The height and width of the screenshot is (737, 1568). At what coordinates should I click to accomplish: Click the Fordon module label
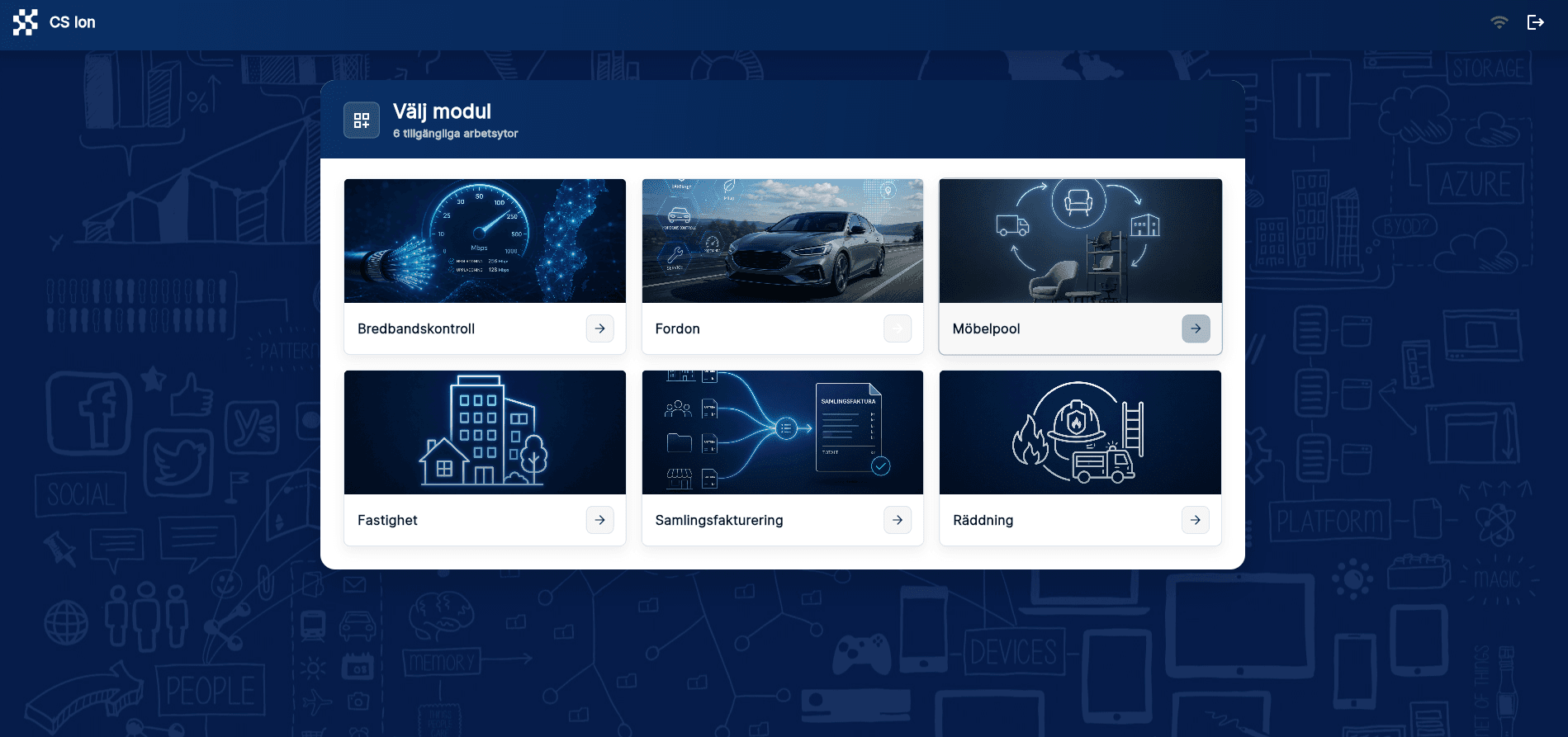click(678, 328)
